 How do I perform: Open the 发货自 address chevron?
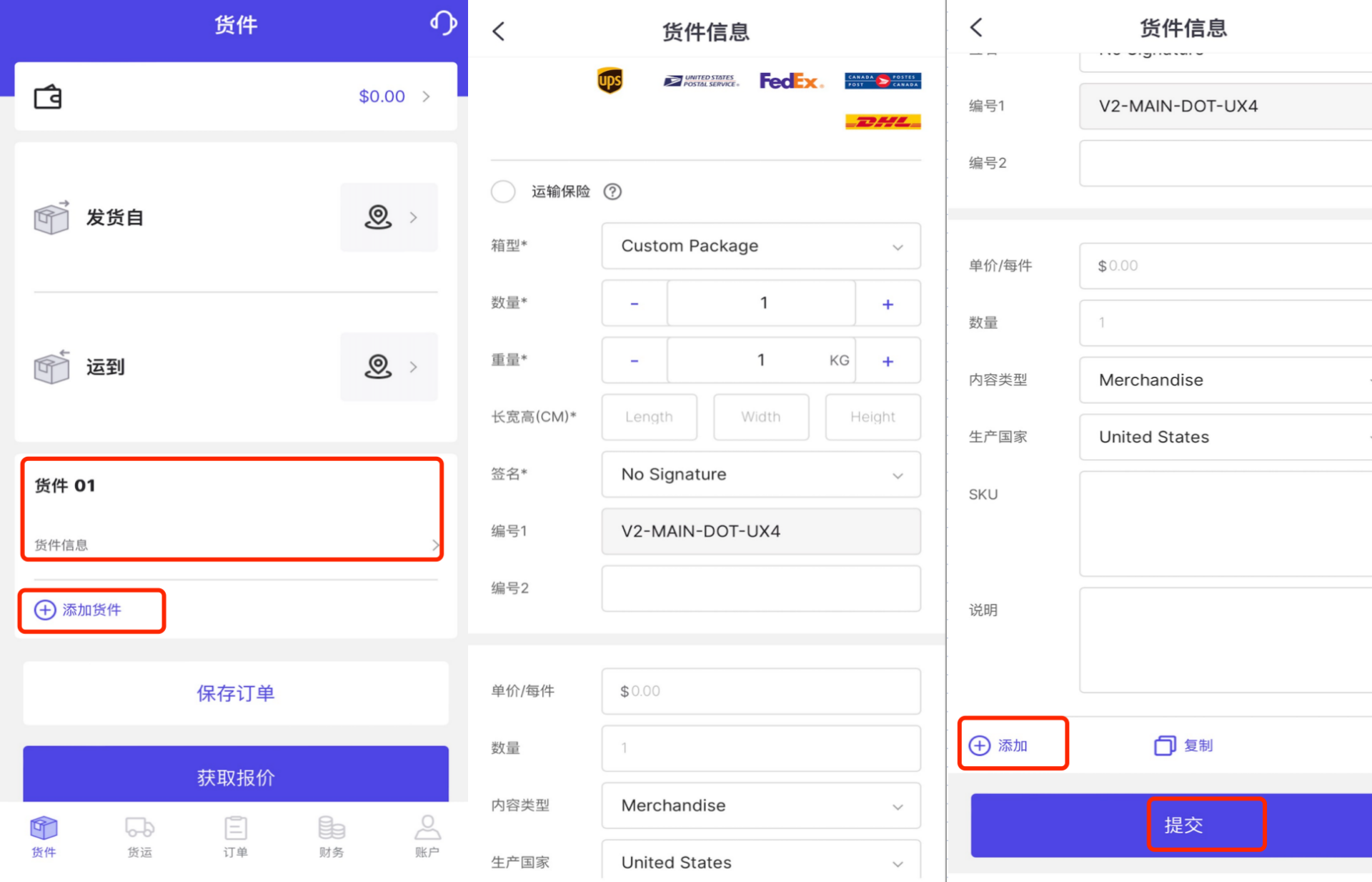(413, 217)
